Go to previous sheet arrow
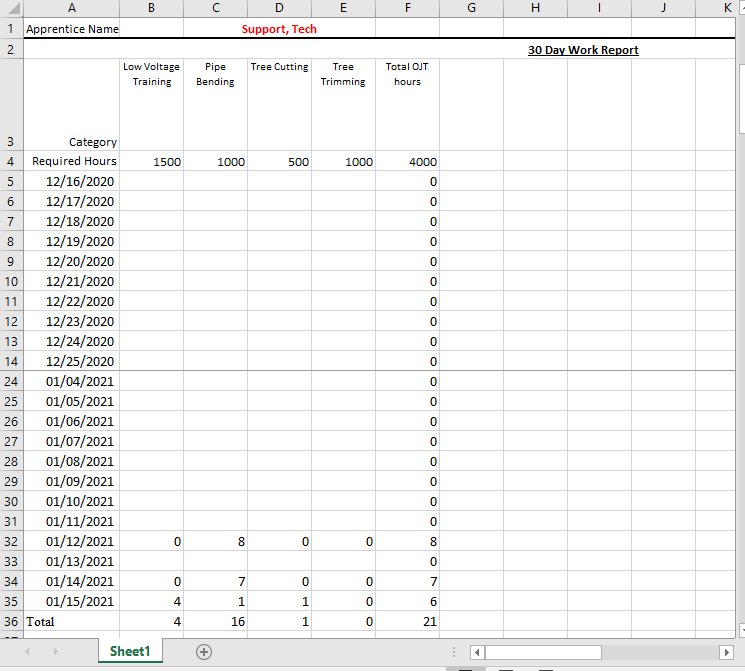Viewport: 745px width, 671px height. click(x=28, y=652)
